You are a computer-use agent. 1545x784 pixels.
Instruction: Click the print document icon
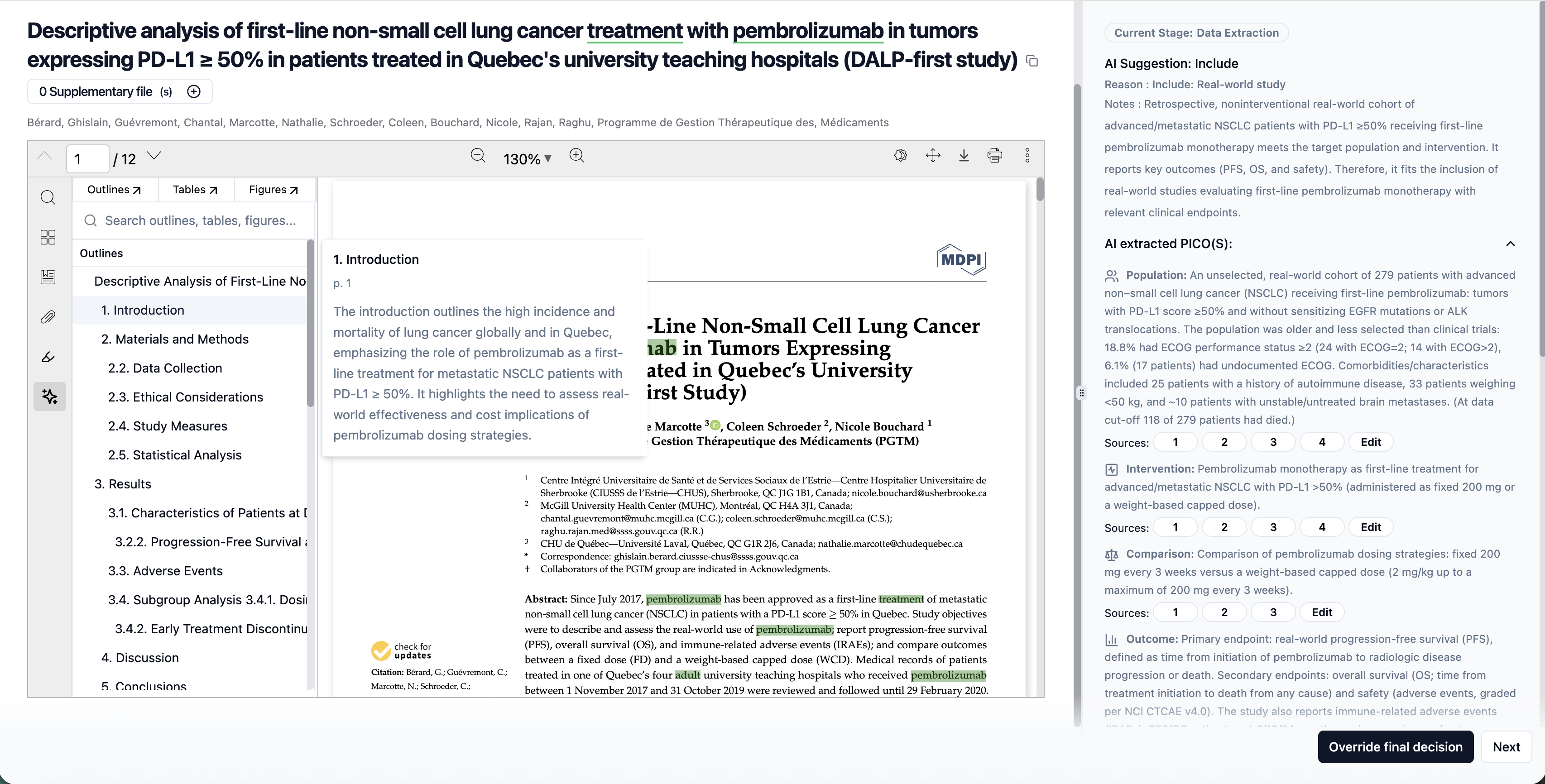tap(994, 156)
